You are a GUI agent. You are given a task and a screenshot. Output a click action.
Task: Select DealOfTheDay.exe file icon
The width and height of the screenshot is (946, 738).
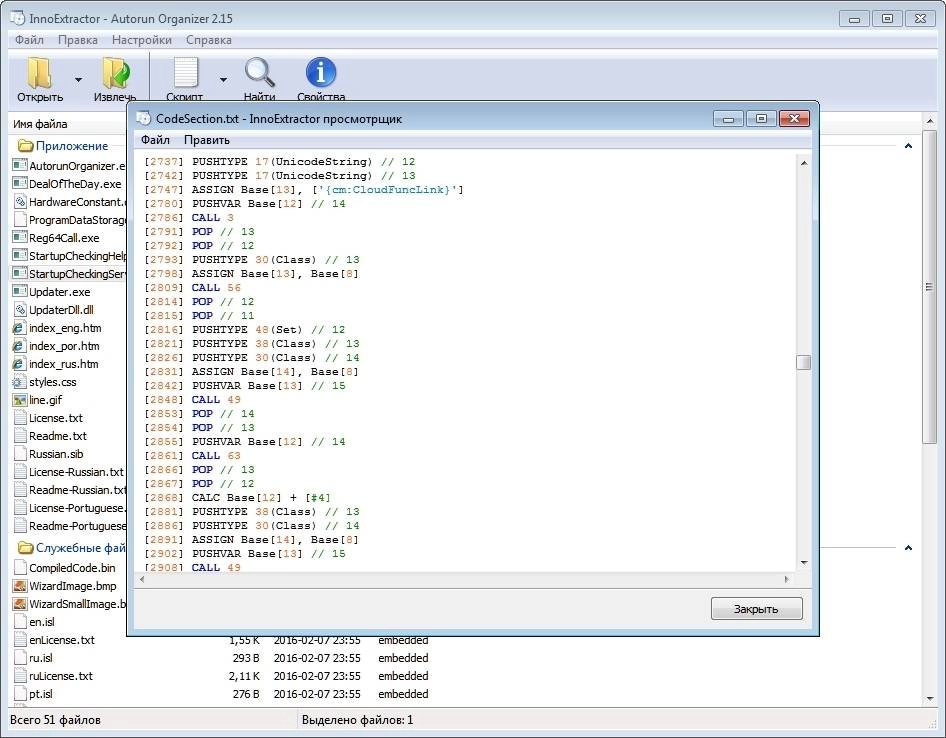point(20,183)
